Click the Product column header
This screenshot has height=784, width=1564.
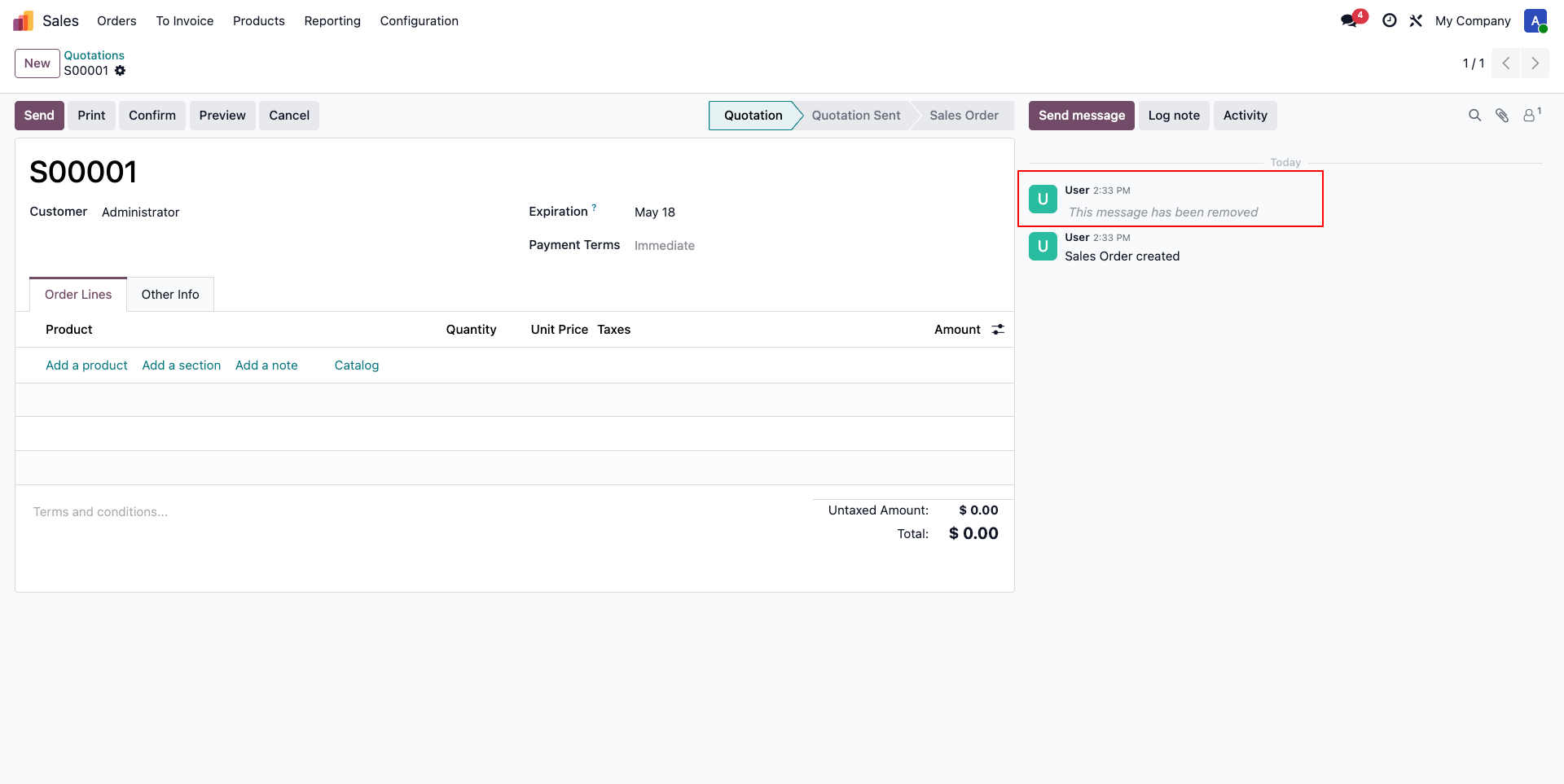pos(69,330)
